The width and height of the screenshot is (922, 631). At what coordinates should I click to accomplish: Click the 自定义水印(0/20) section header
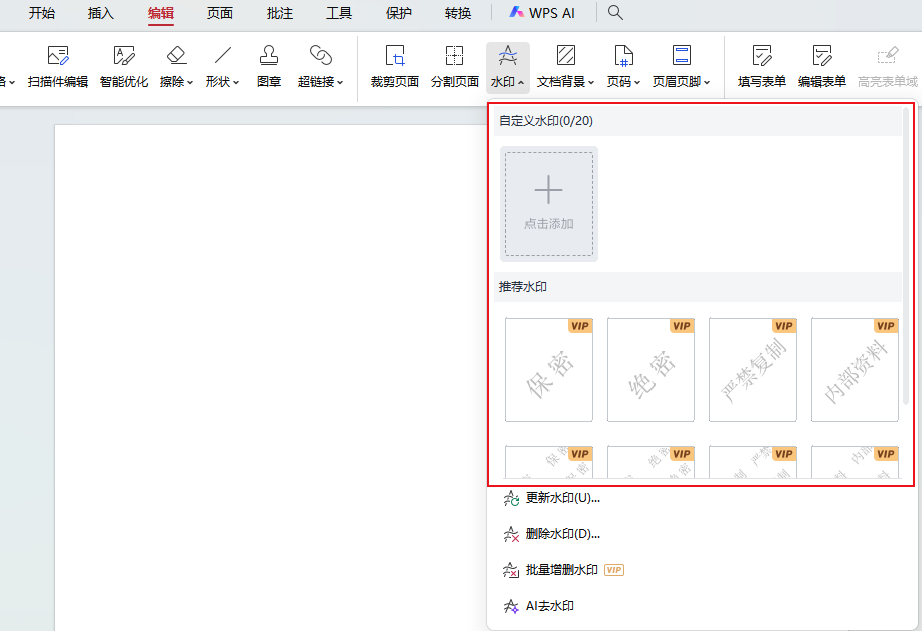pos(697,121)
